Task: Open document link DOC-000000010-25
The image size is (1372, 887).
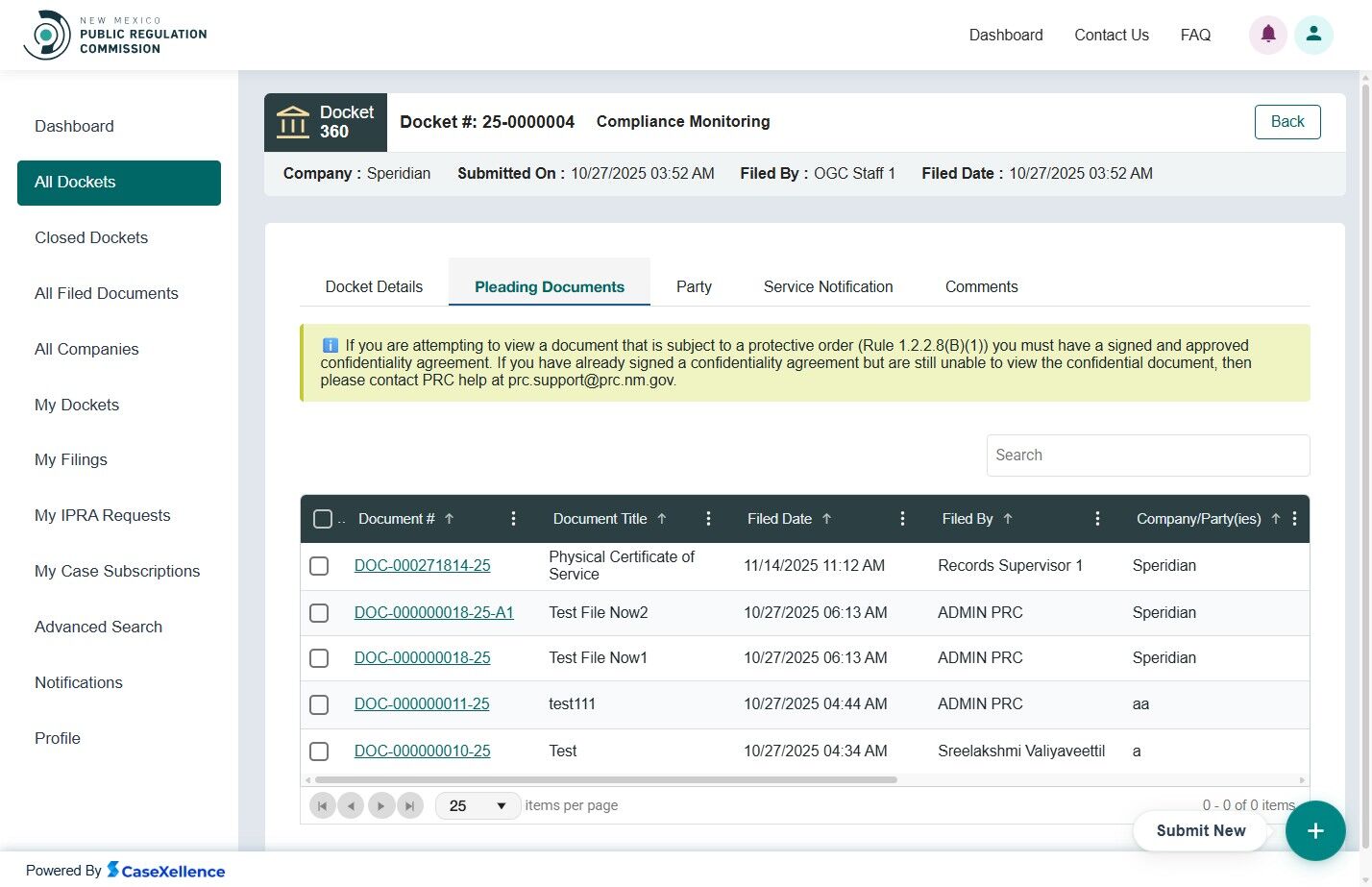Action: click(x=423, y=751)
